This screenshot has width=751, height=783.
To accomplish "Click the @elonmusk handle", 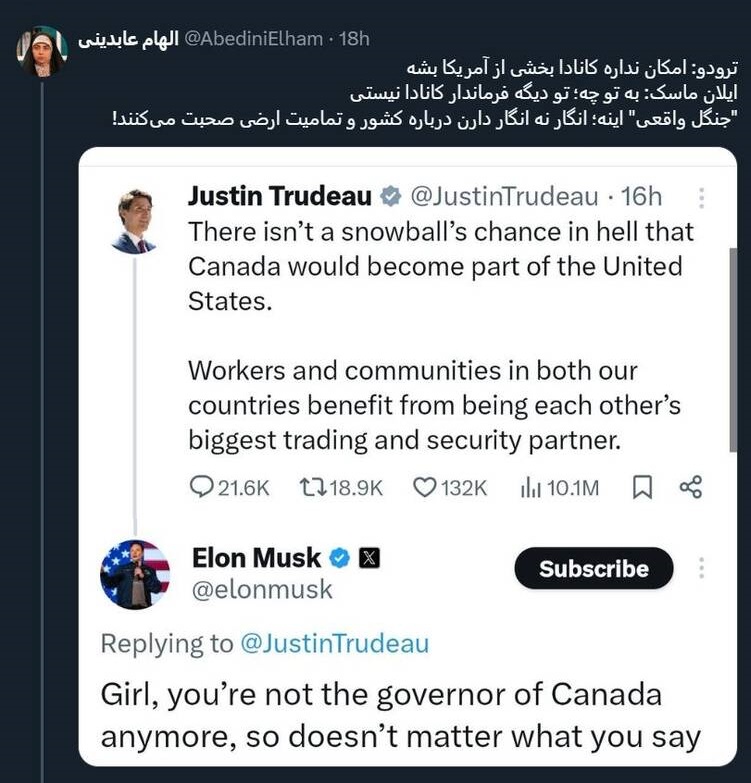I will tap(261, 590).
